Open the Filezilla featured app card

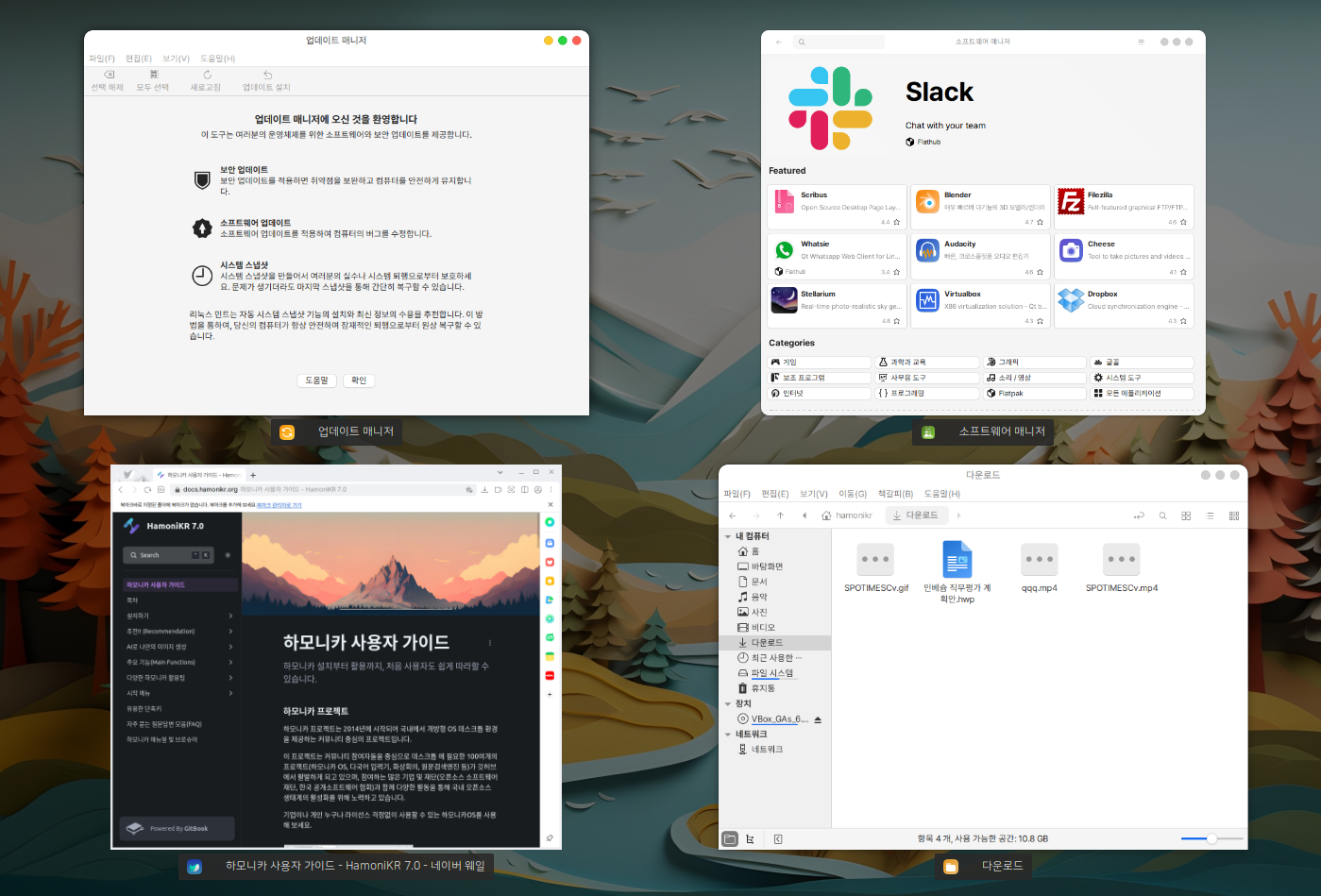[x=1124, y=208]
